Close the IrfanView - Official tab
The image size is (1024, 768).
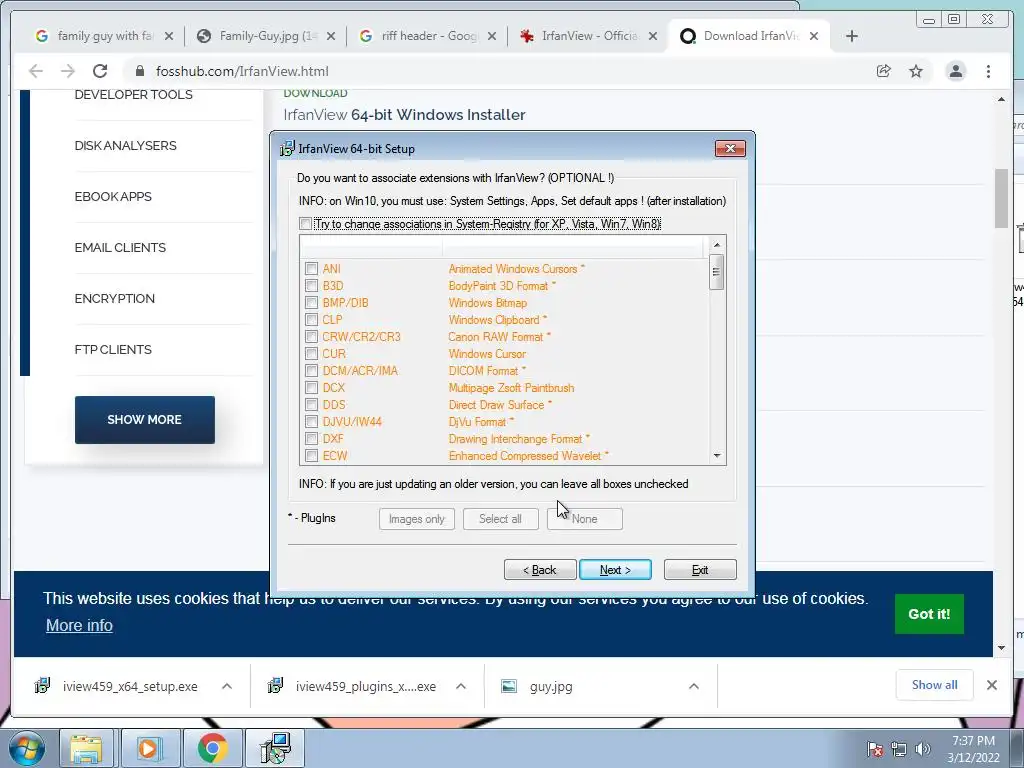(x=653, y=36)
